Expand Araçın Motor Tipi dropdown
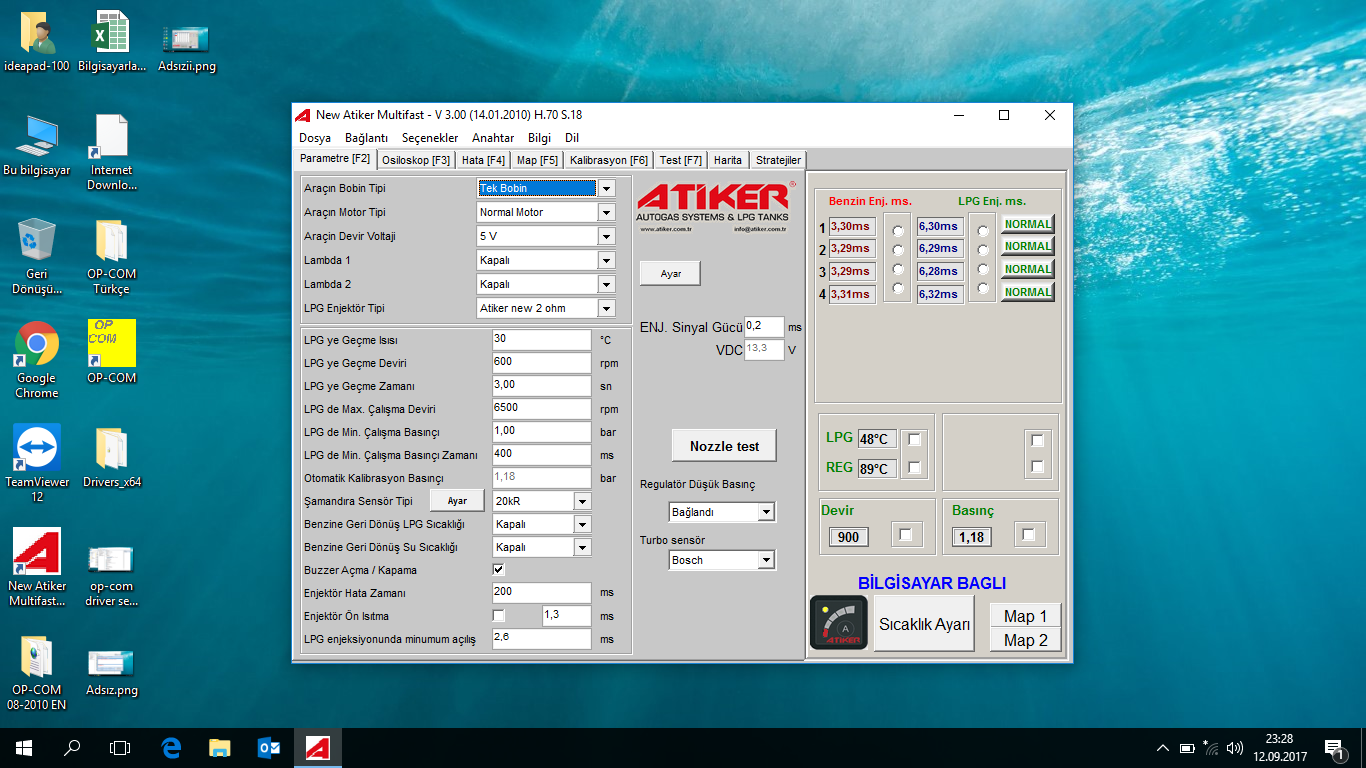The height and width of the screenshot is (768, 1366). (606, 212)
